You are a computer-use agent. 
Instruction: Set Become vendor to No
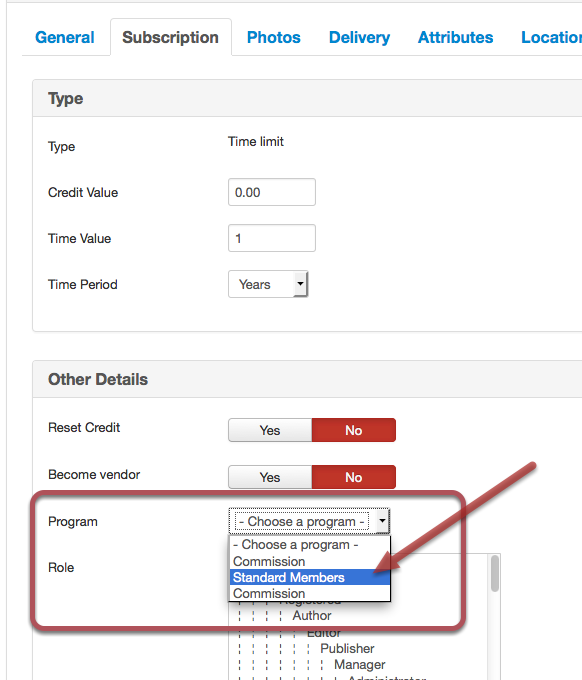click(x=353, y=477)
